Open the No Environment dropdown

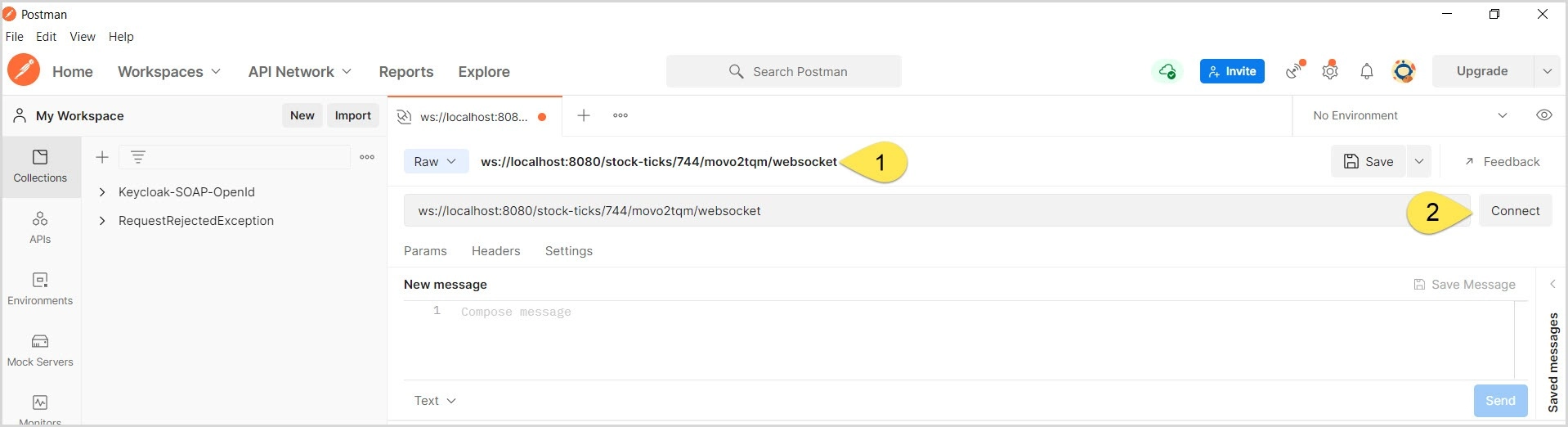[1409, 115]
